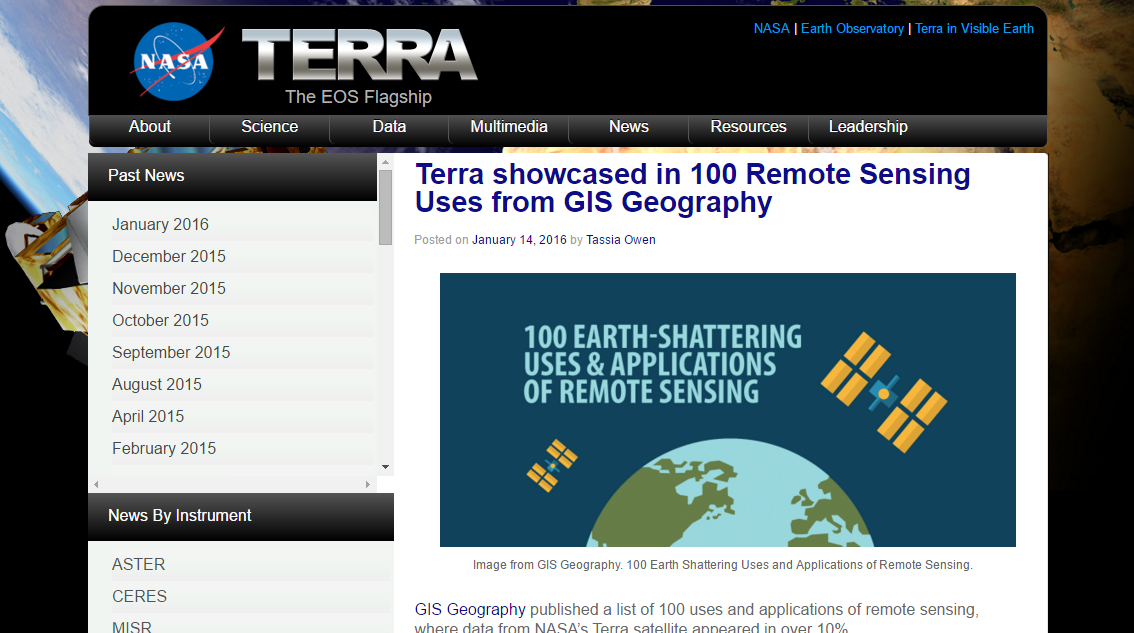Open the News menu

click(628, 127)
